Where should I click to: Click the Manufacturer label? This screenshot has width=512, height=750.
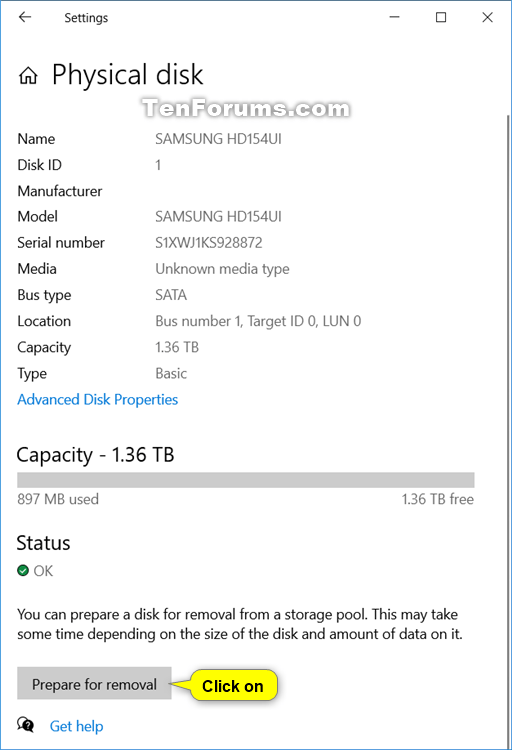60,191
